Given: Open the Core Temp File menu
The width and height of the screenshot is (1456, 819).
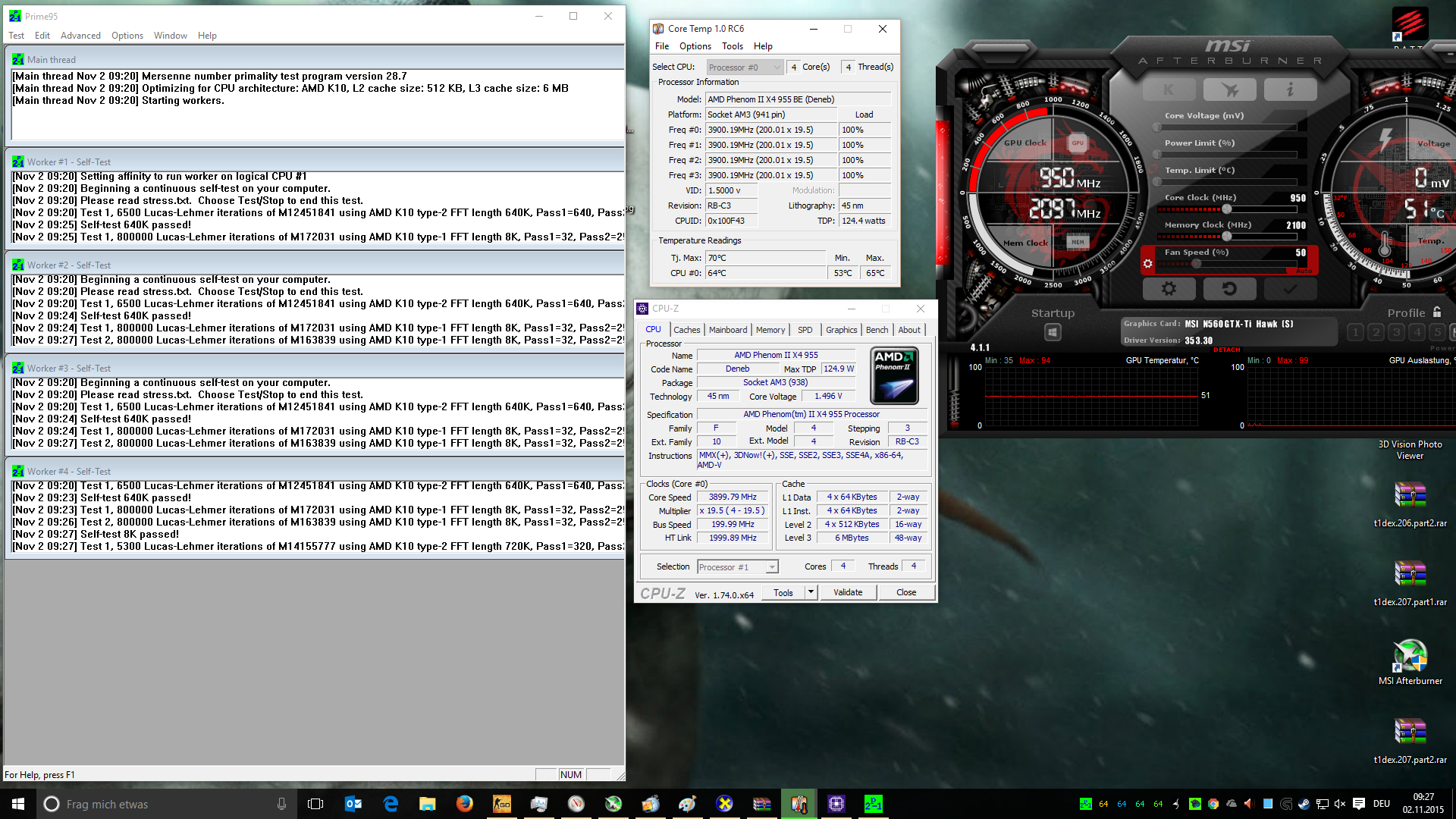Looking at the screenshot, I should tap(662, 46).
